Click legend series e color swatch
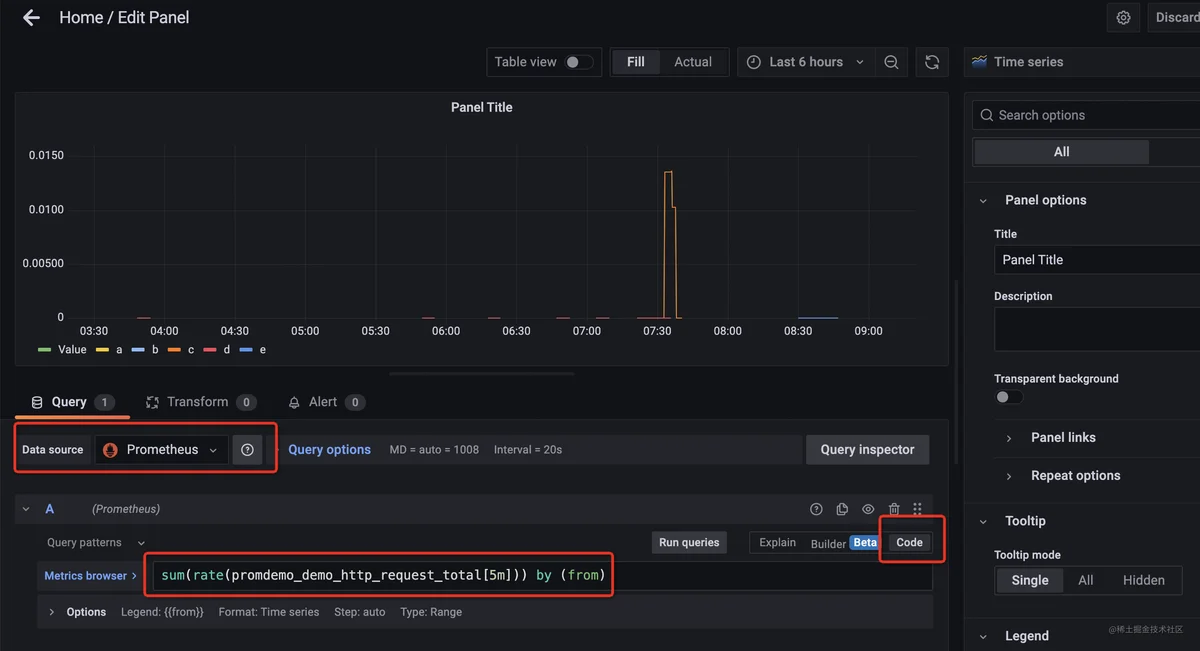 click(247, 350)
